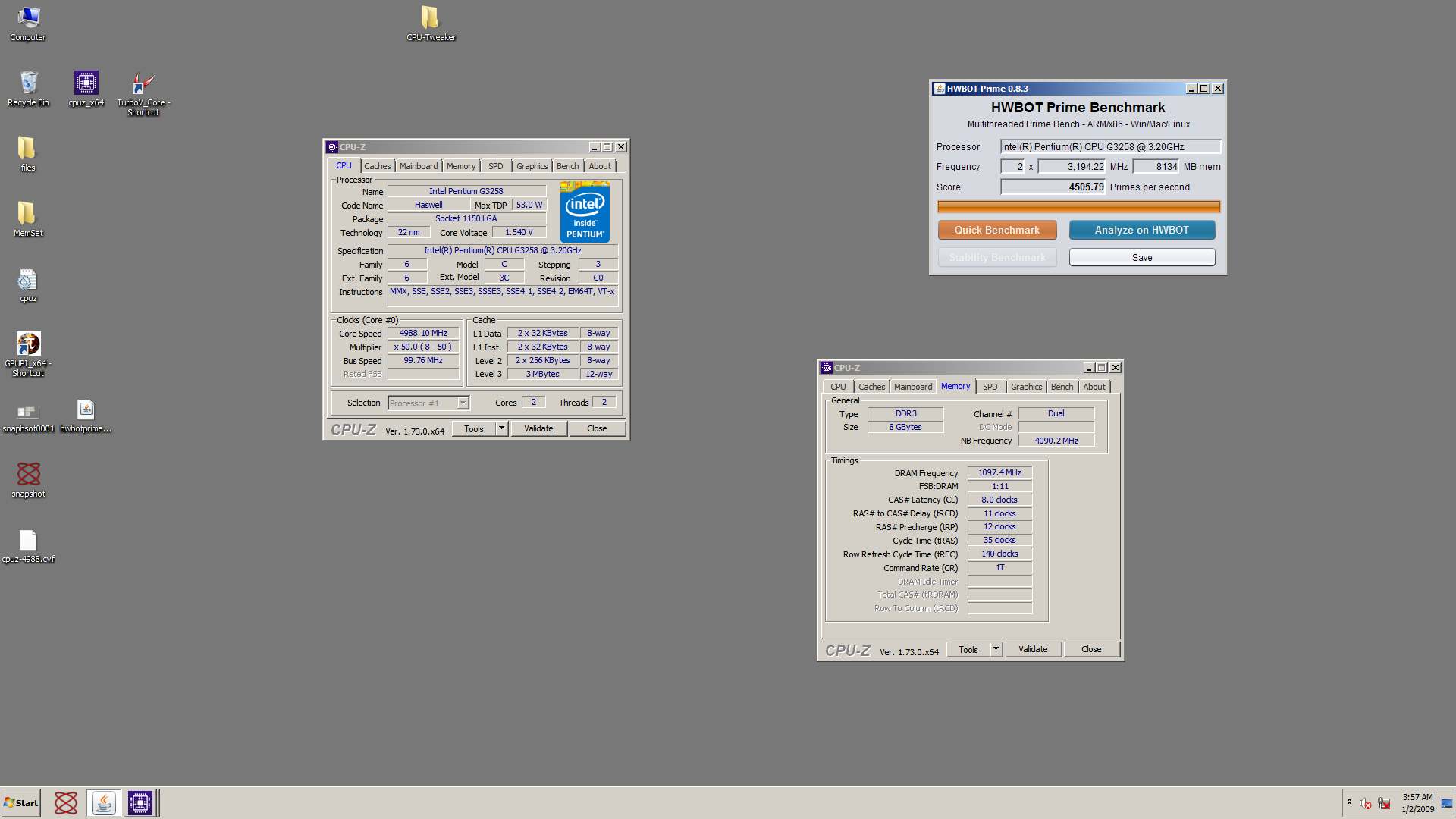
Task: Launch the GPUPI_x64 shortcut icon
Action: pyautogui.click(x=28, y=355)
